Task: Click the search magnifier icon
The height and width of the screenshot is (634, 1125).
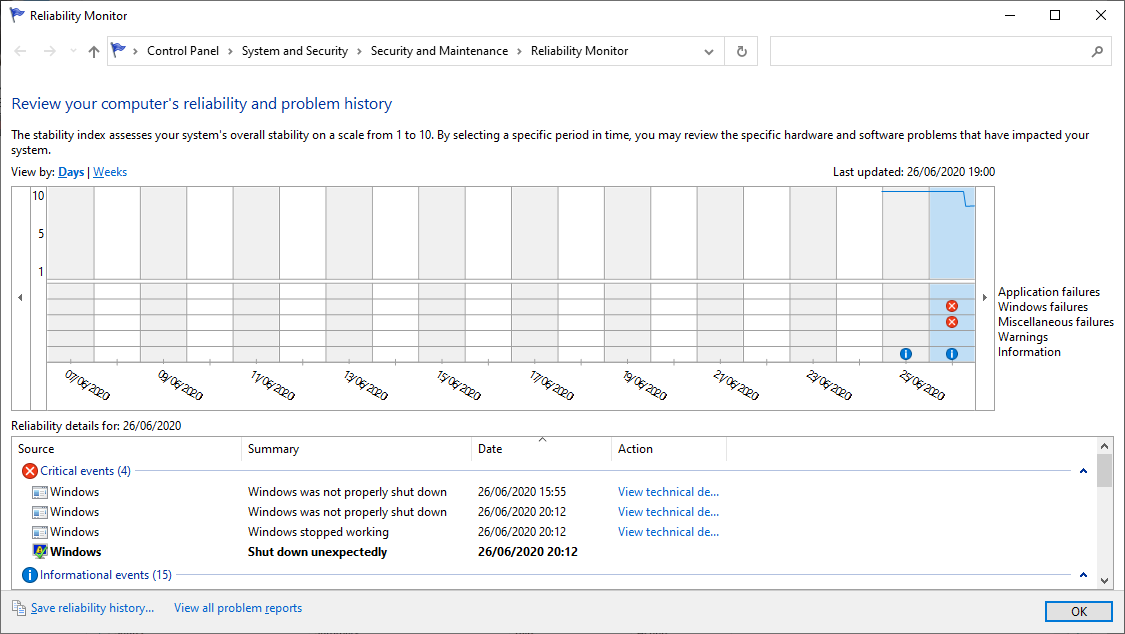Action: point(1097,51)
